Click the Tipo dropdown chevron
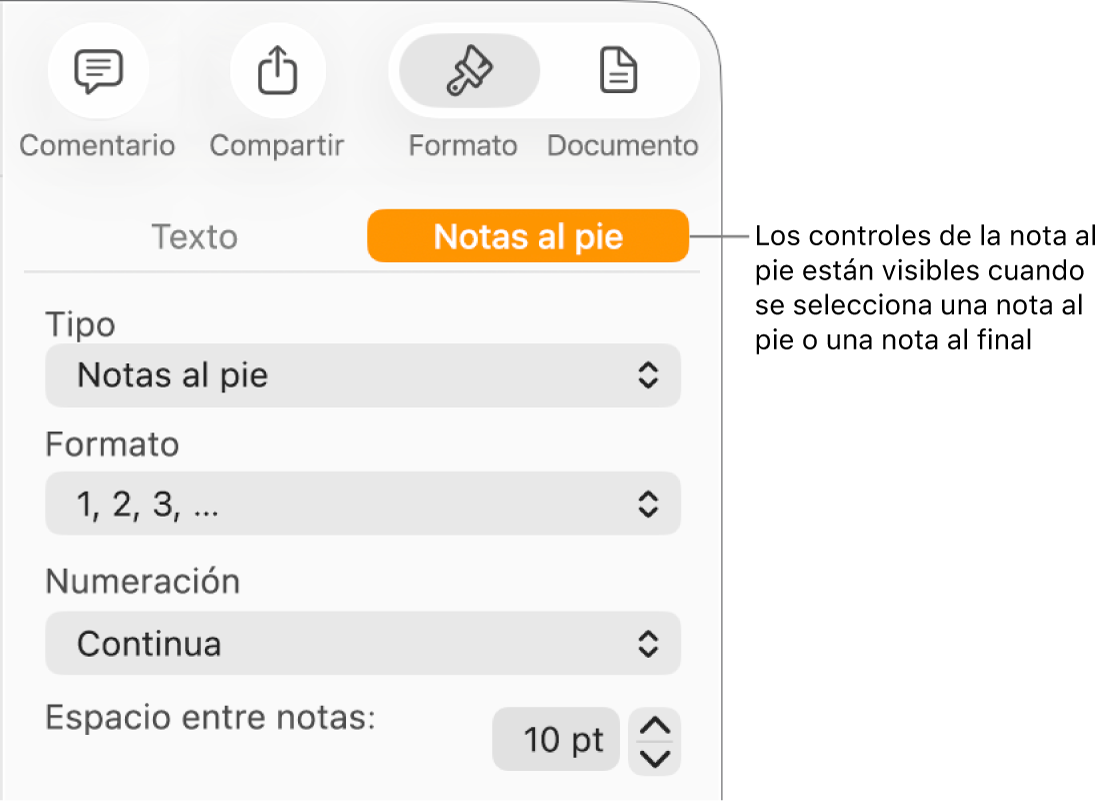The width and height of the screenshot is (1107, 801). coord(650,376)
